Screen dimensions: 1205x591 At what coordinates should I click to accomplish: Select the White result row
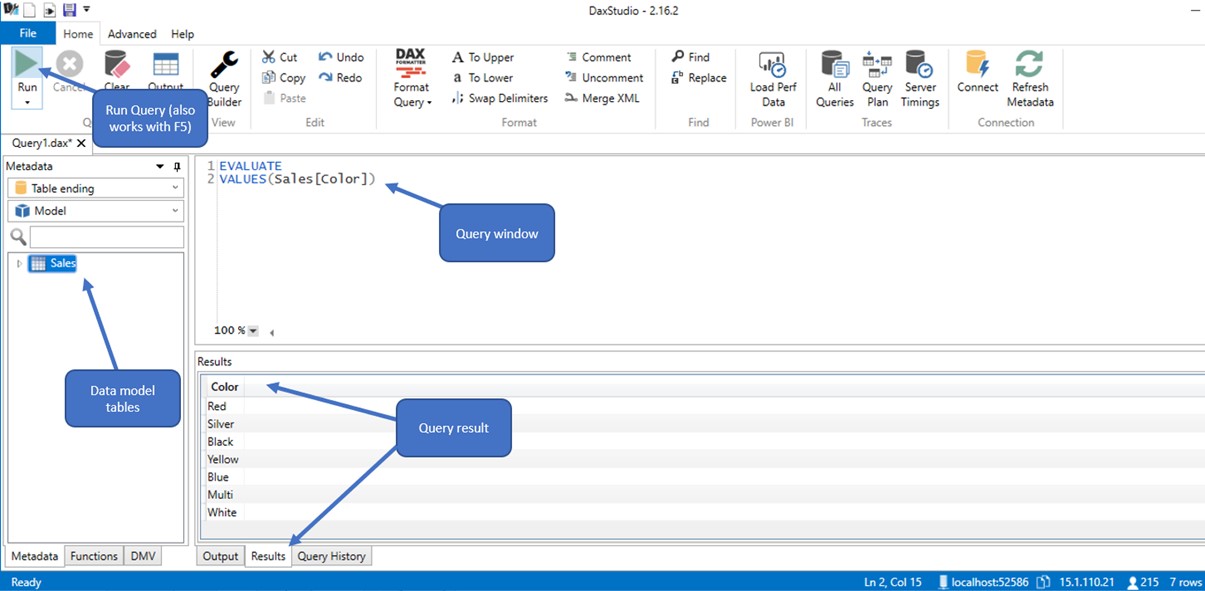point(222,513)
